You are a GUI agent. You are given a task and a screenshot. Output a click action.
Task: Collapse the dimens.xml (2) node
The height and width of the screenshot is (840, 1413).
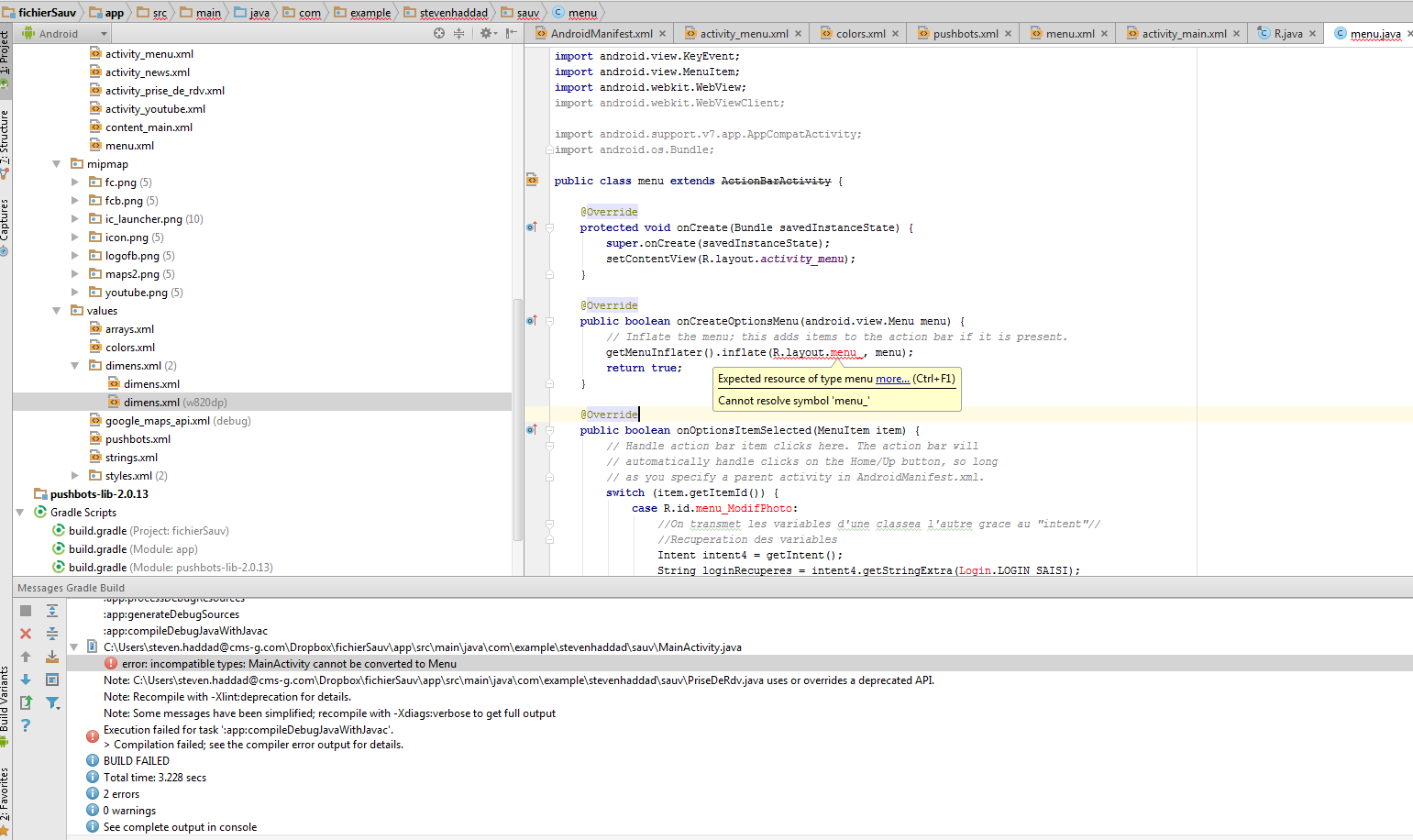click(75, 366)
